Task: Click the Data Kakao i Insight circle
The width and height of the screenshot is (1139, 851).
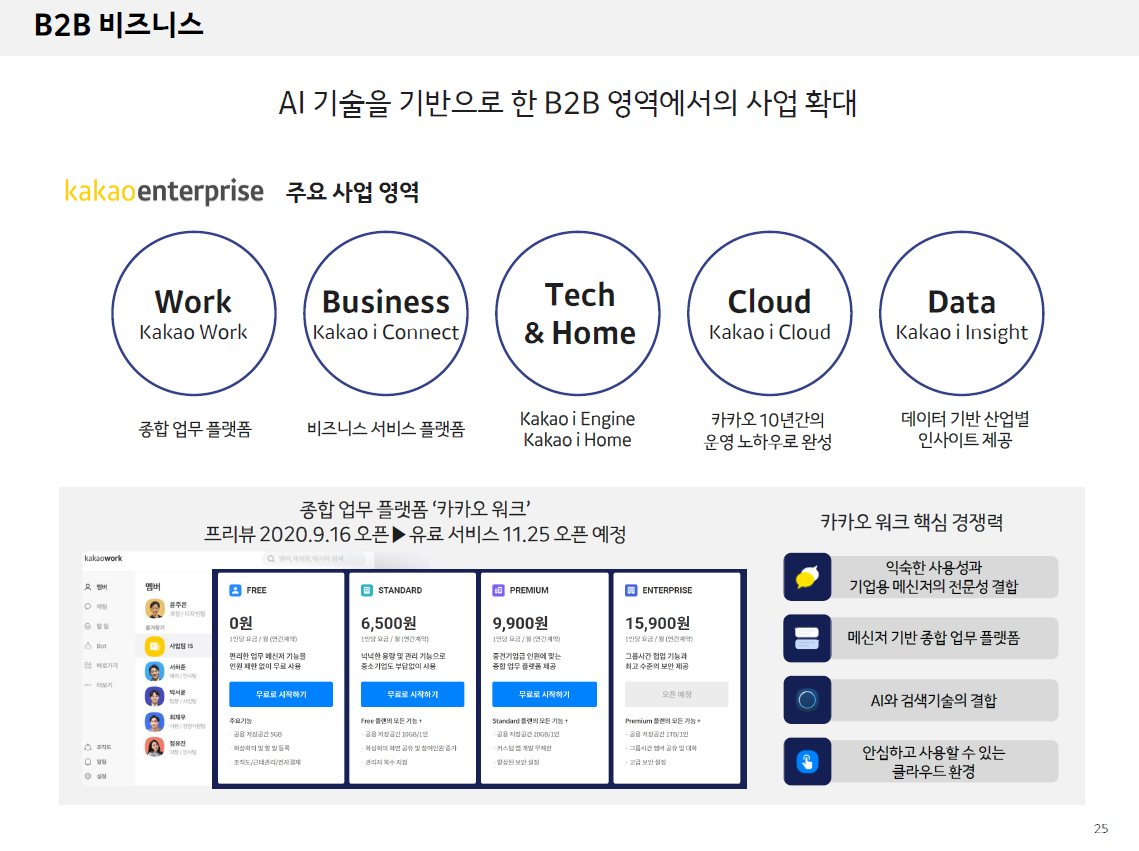Action: 962,314
